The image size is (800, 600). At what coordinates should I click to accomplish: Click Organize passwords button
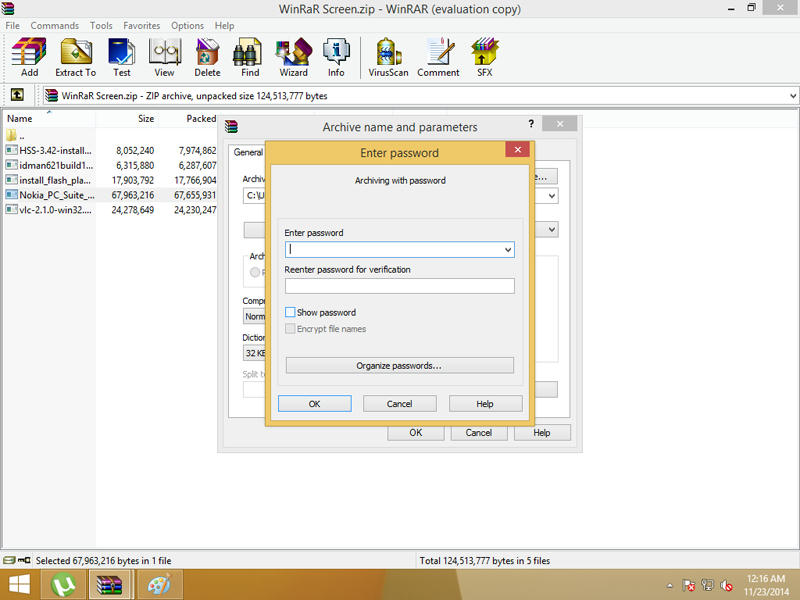point(399,365)
